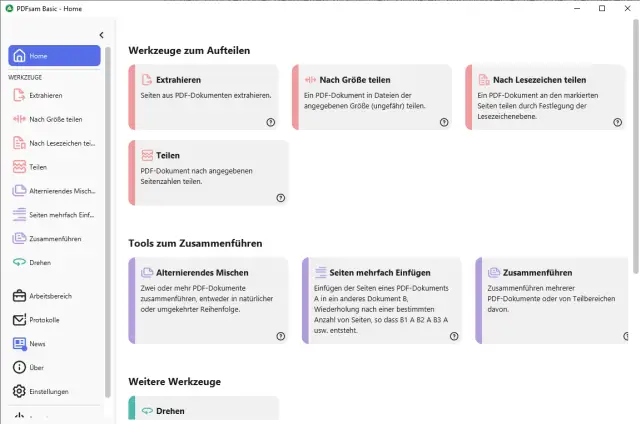The image size is (640, 424).
Task: Click help icon on Zusammenführen card
Action: pos(616,336)
